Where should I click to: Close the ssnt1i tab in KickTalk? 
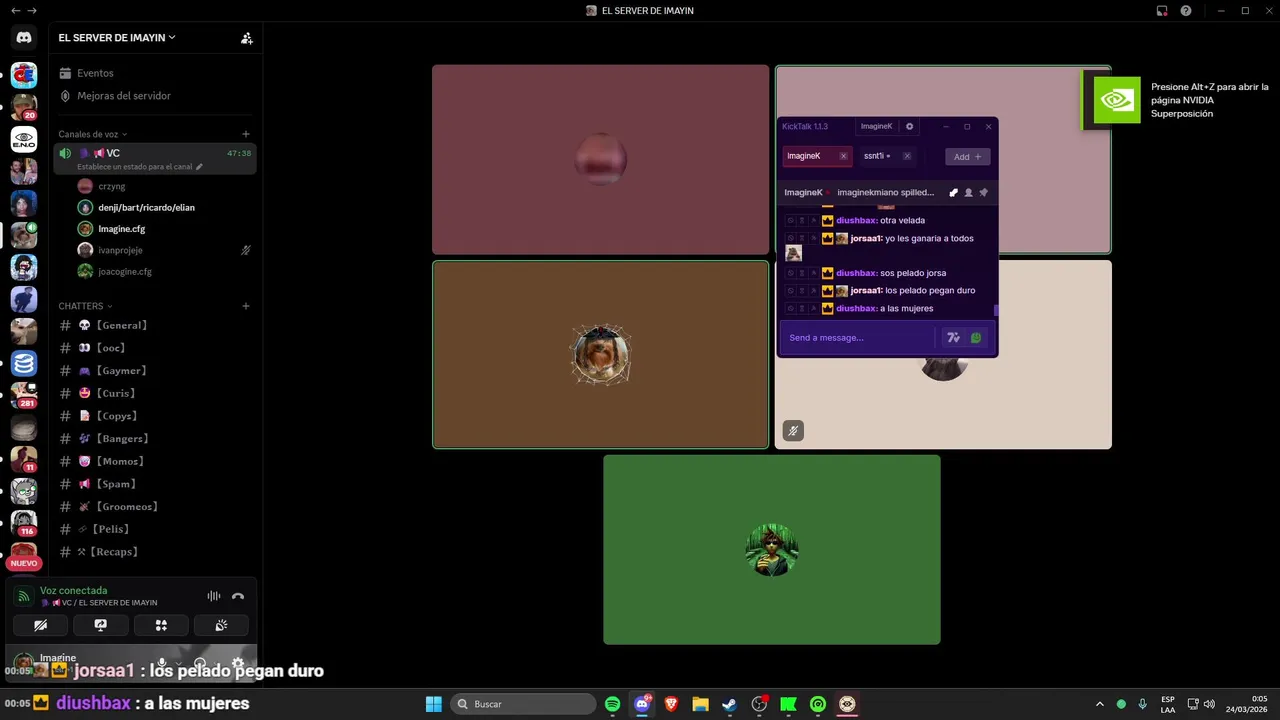[907, 156]
